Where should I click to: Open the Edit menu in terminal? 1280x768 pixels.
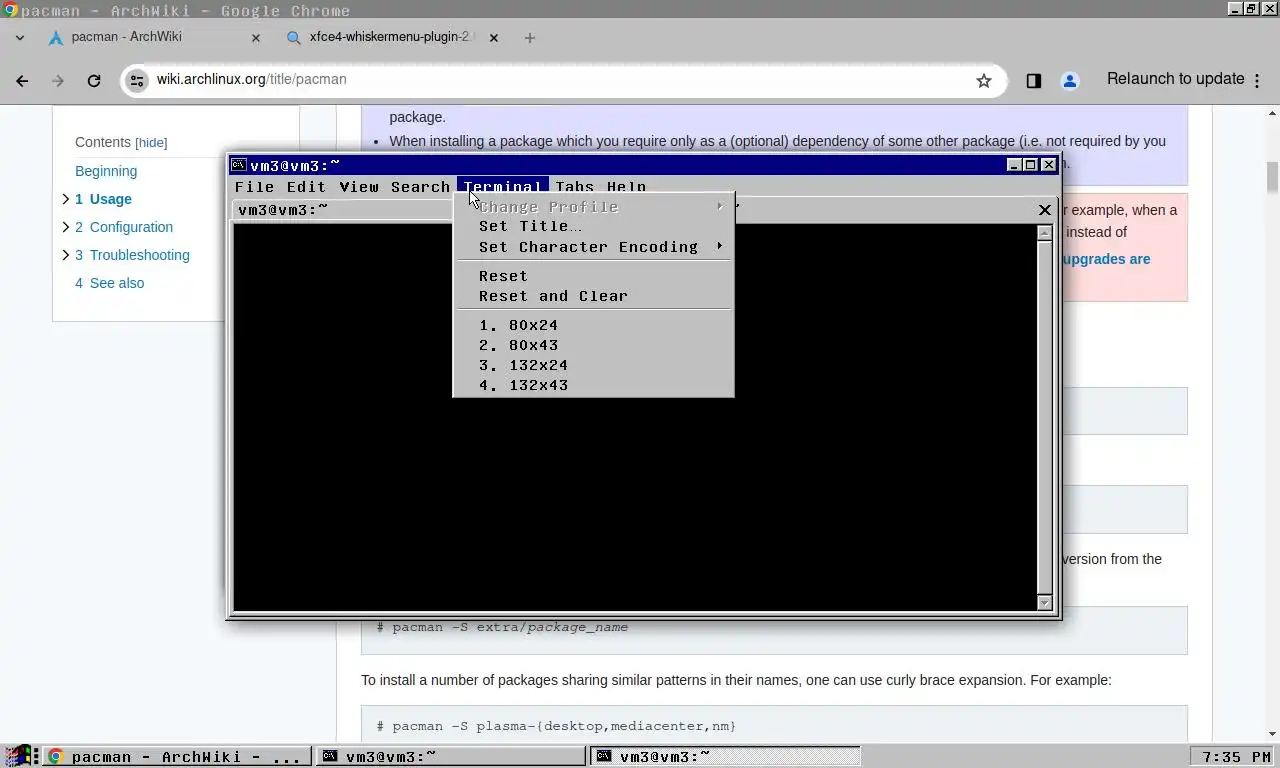click(306, 187)
